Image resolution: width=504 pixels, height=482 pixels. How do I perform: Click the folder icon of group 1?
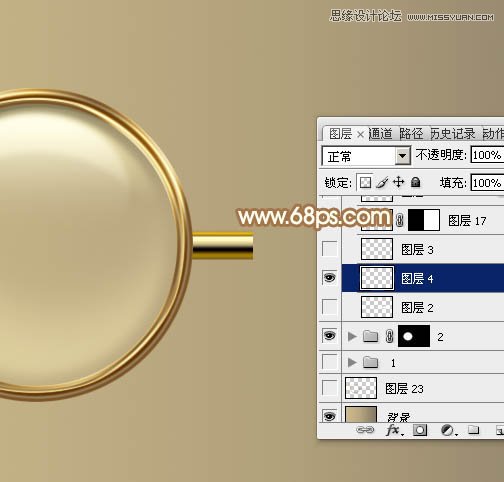(x=370, y=362)
